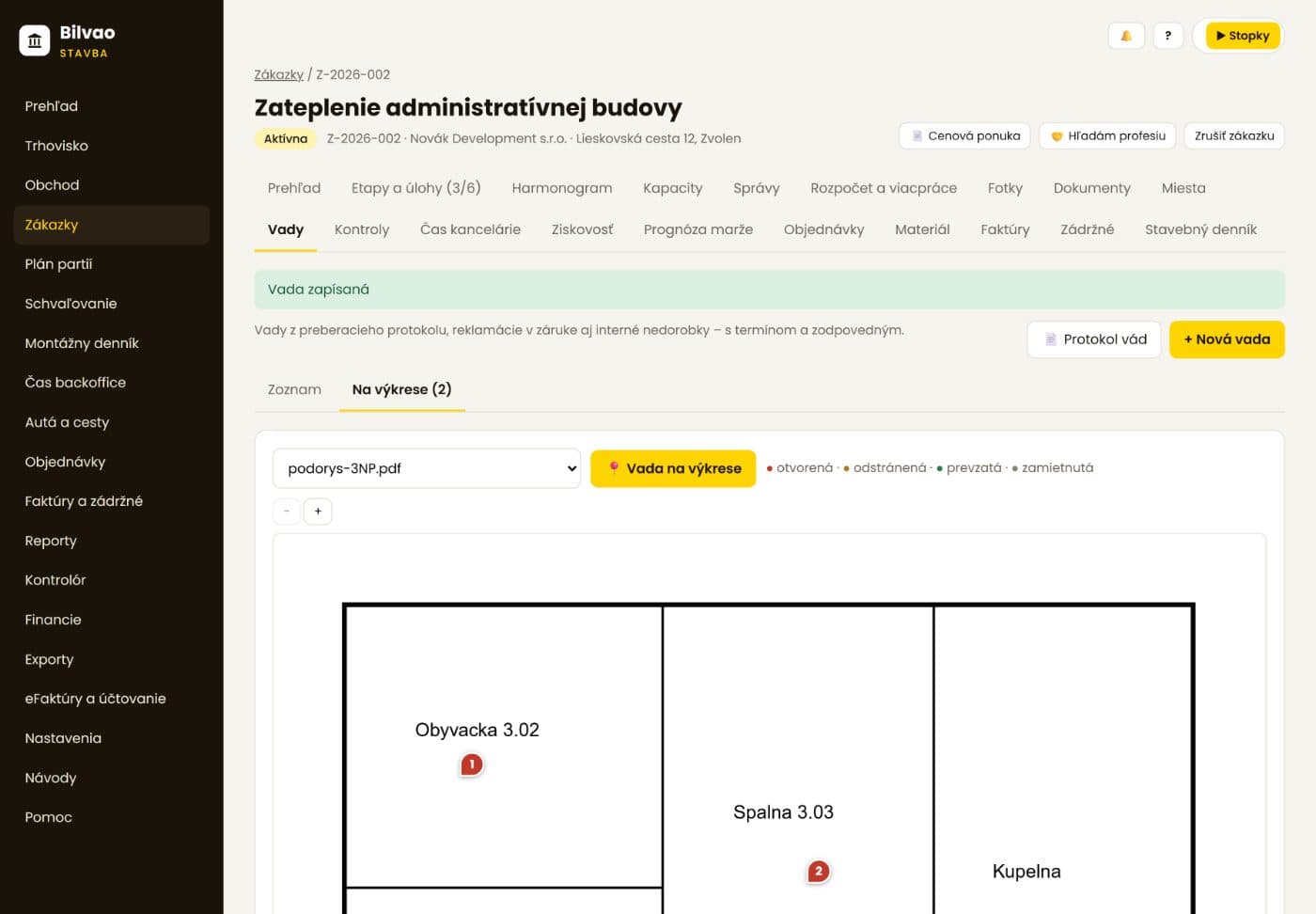Open Nastavenia in sidebar
Screen dimensions: 1316x914
pyautogui.click(x=111, y=738)
